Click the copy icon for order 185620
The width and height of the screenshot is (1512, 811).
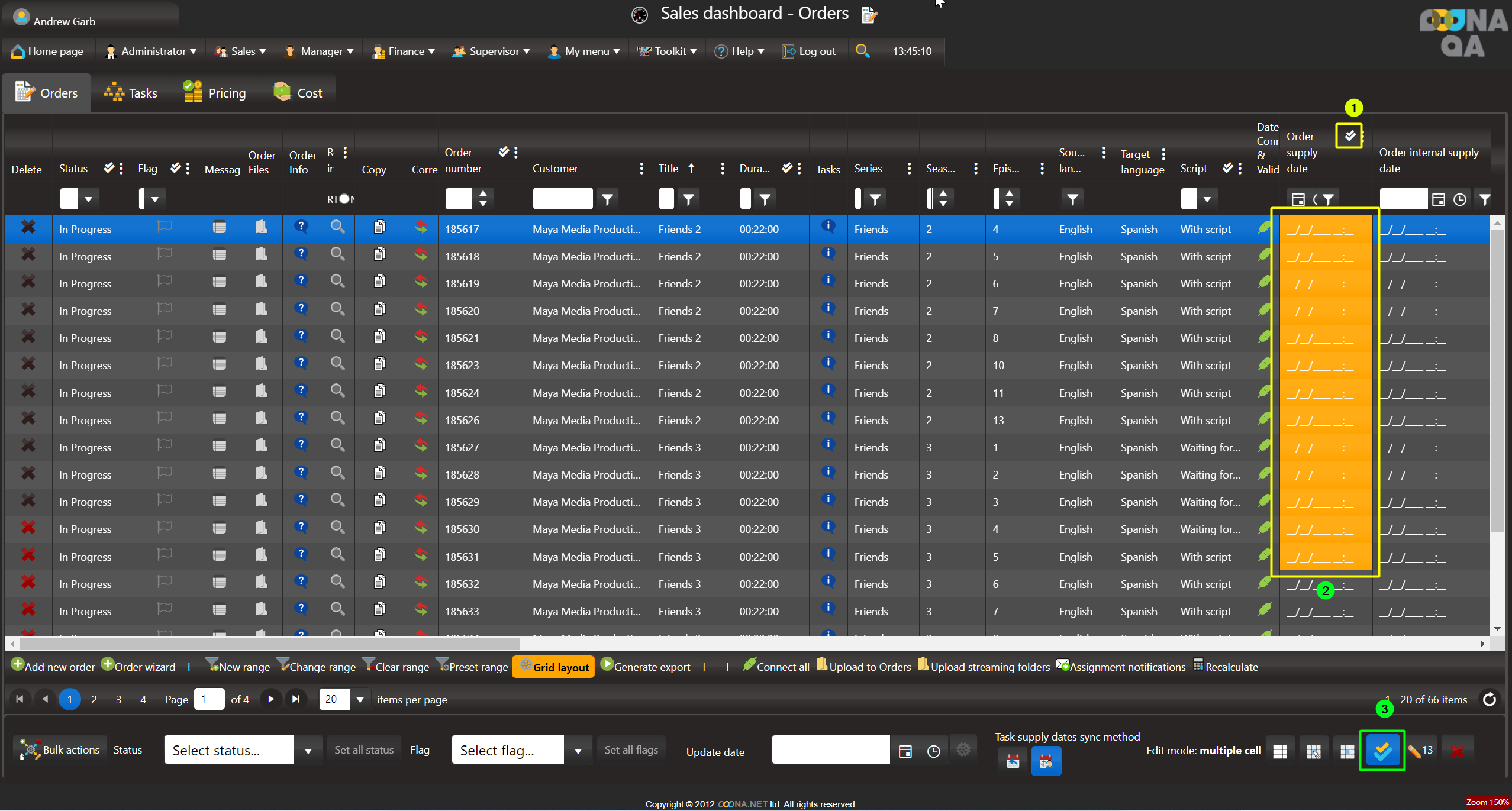click(380, 309)
